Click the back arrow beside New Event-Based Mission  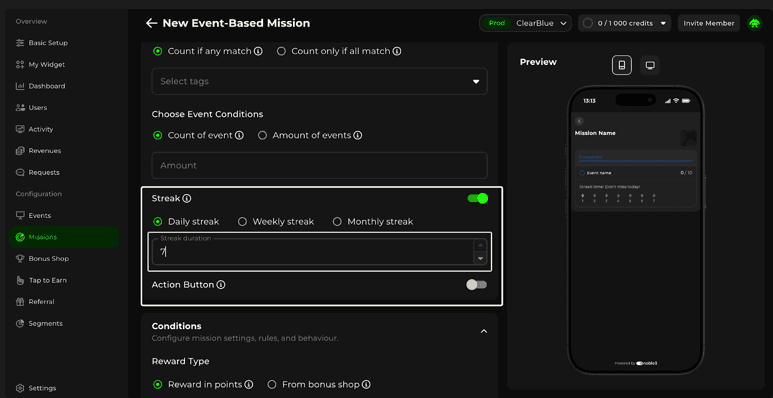pyautogui.click(x=151, y=23)
